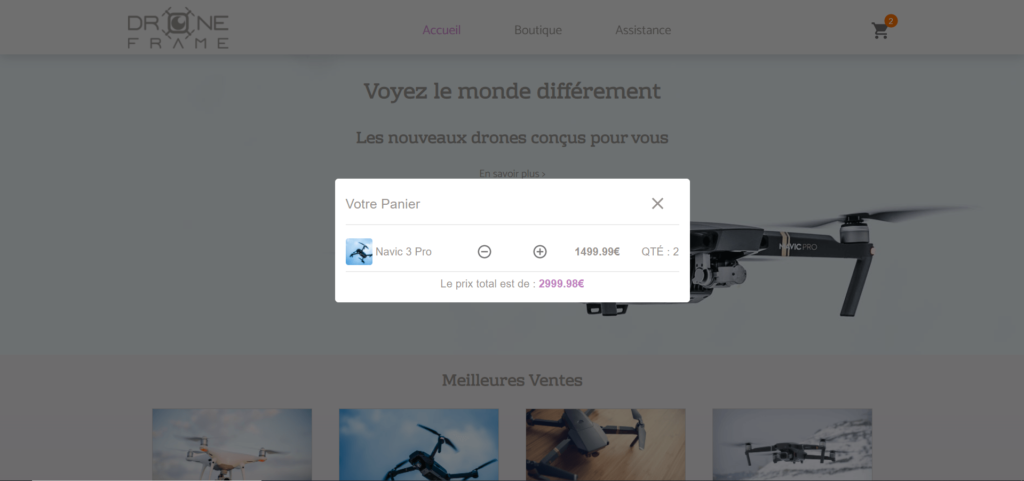Select the Navic 3 Pro cart thumbnail
Viewport: 1024px width, 481px height.
[359, 252]
